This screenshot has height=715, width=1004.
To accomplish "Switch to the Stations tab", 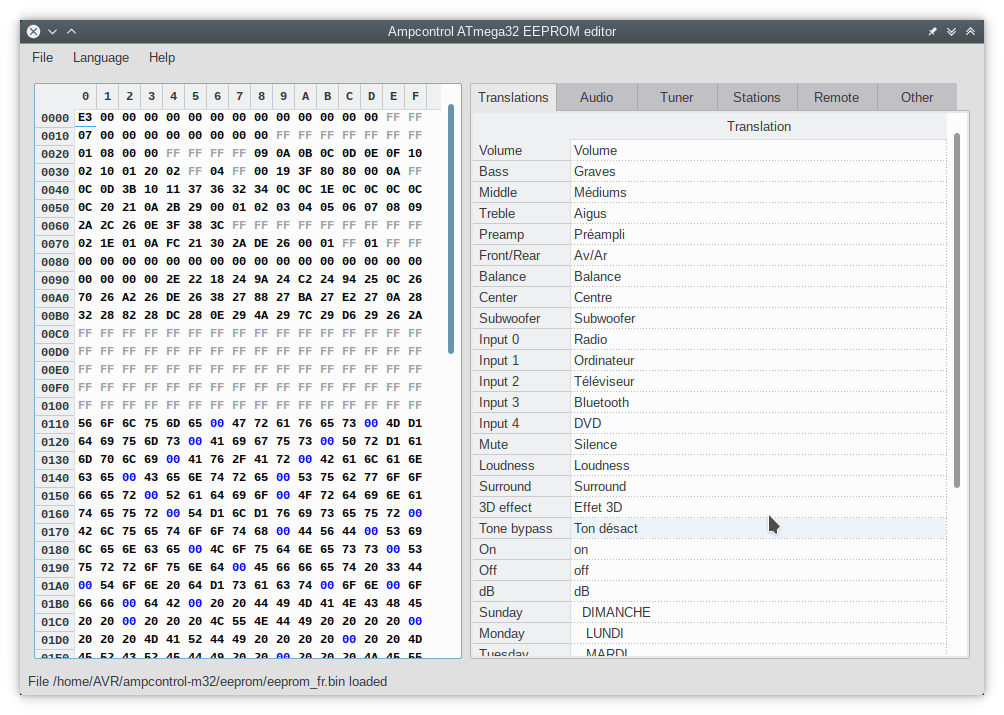I will click(756, 97).
